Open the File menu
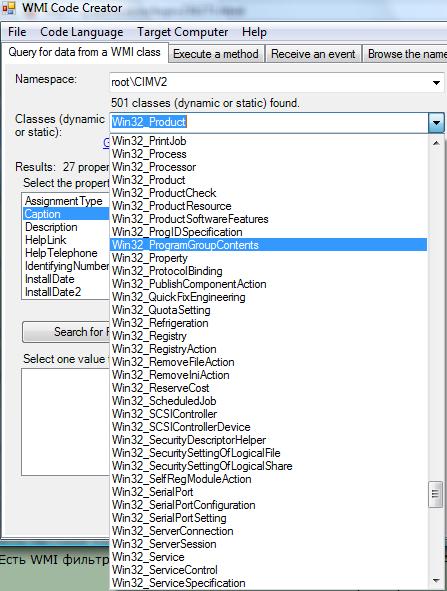This screenshot has width=447, height=591. coord(17,32)
